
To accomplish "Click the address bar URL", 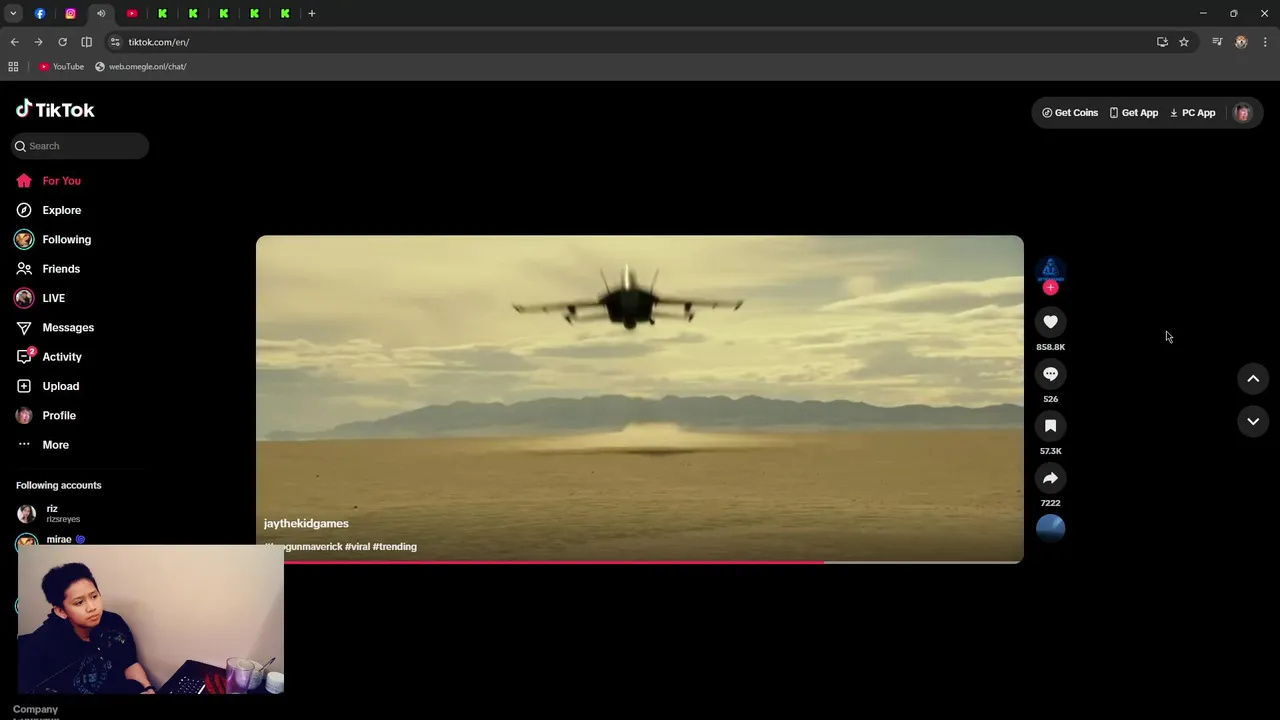I will pyautogui.click(x=159, y=42).
